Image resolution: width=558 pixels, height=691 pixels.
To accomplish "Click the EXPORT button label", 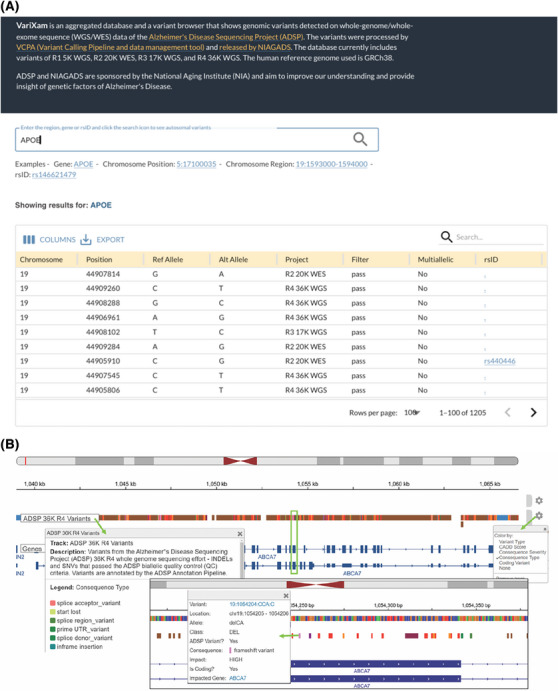I will (110, 240).
